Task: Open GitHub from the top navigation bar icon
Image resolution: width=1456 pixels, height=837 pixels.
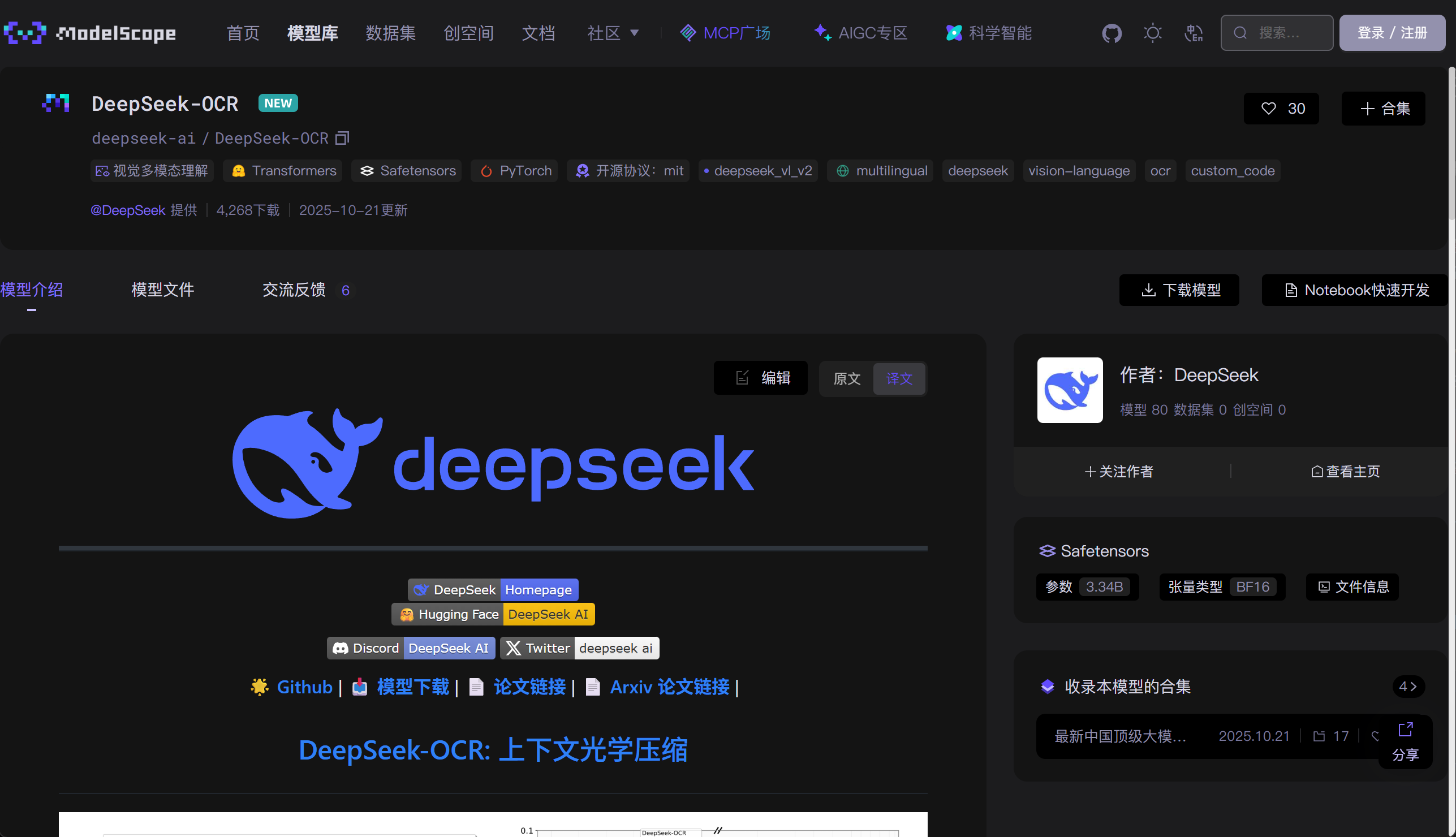Action: 1111,33
